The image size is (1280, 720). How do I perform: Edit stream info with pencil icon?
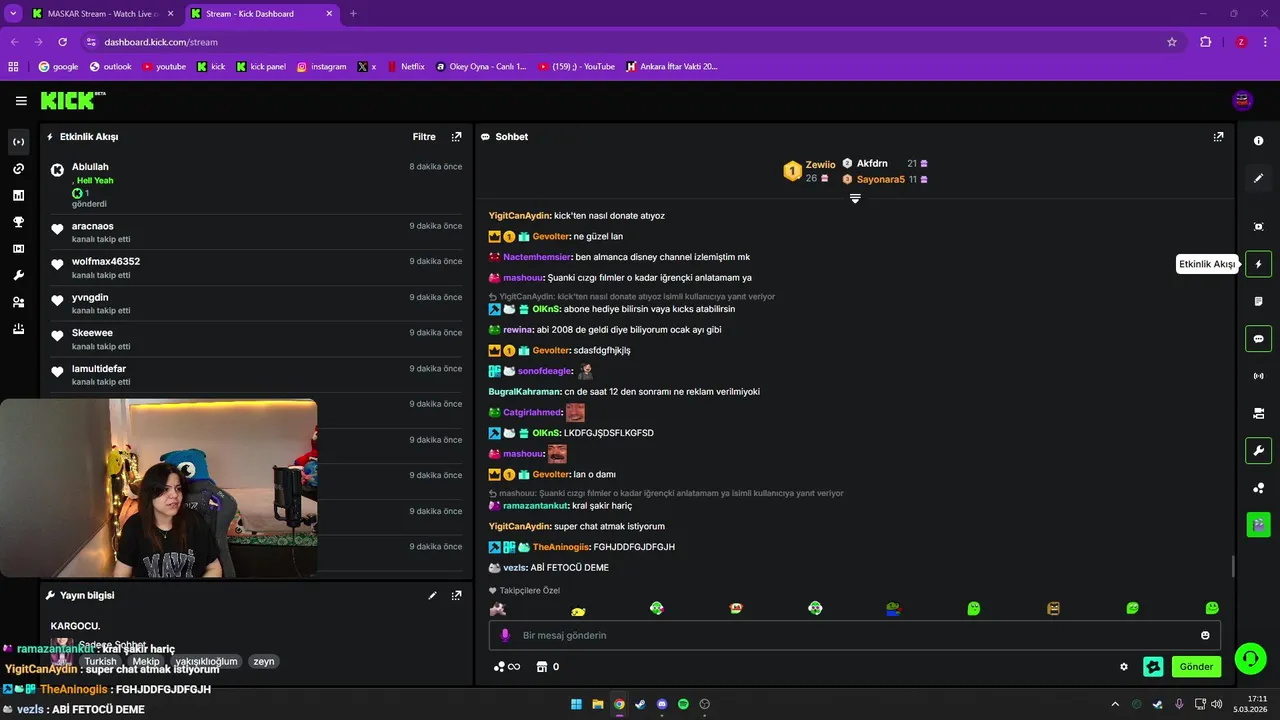pos(432,595)
